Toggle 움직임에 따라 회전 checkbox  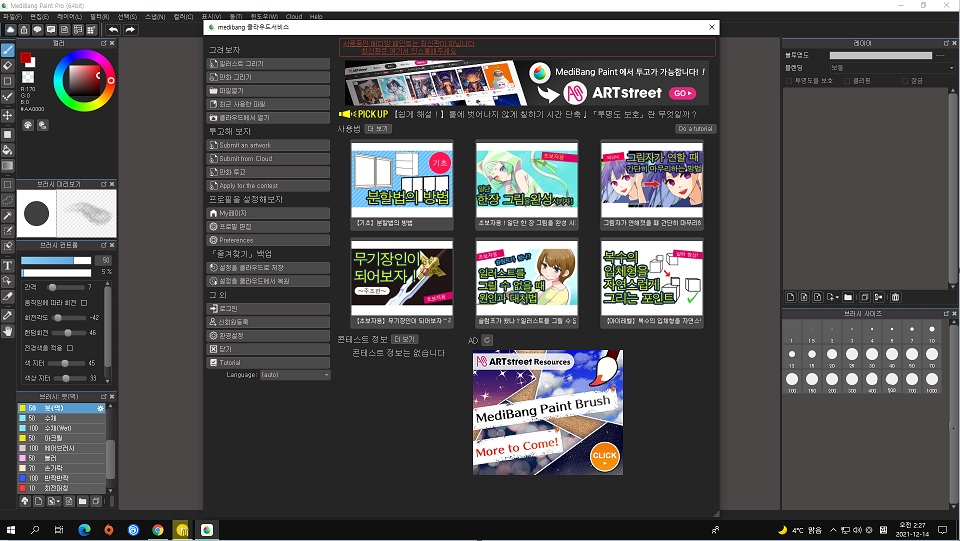pos(84,302)
